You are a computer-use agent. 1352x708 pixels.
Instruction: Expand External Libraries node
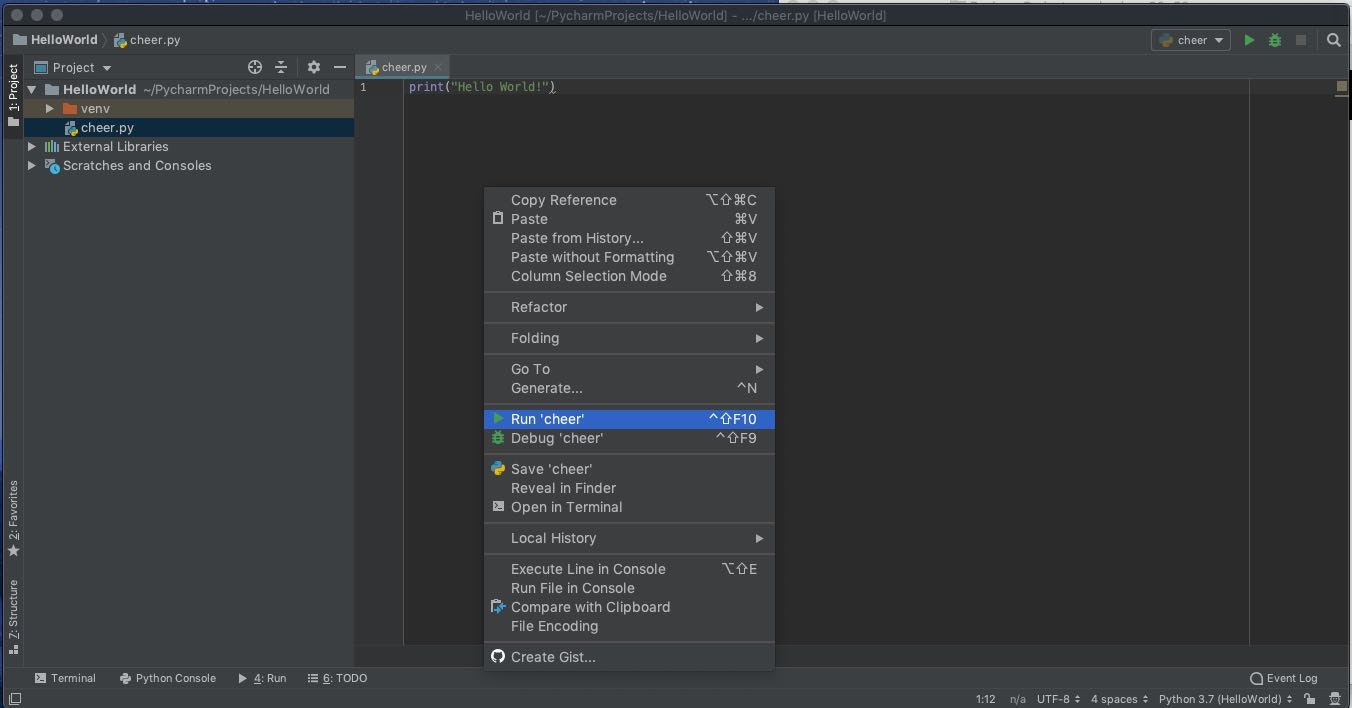pyautogui.click(x=32, y=146)
